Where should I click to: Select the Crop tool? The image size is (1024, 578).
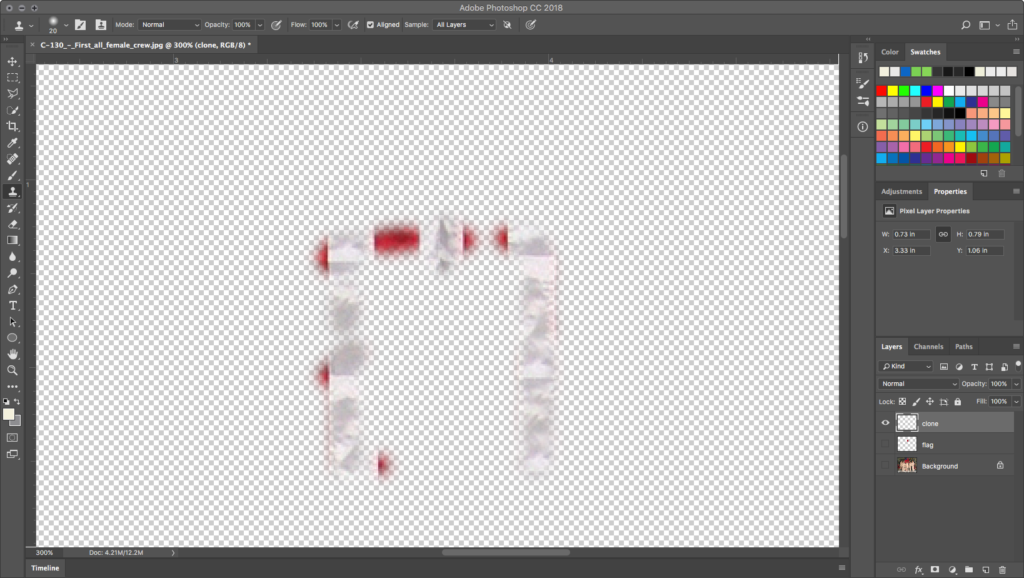click(13, 126)
